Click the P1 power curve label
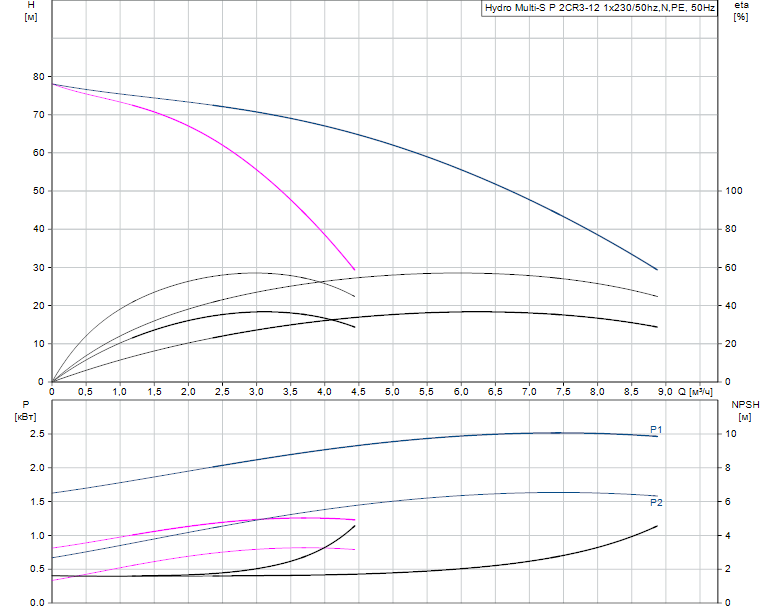Image resolution: width=774 pixels, height=611 pixels. pyautogui.click(x=657, y=430)
